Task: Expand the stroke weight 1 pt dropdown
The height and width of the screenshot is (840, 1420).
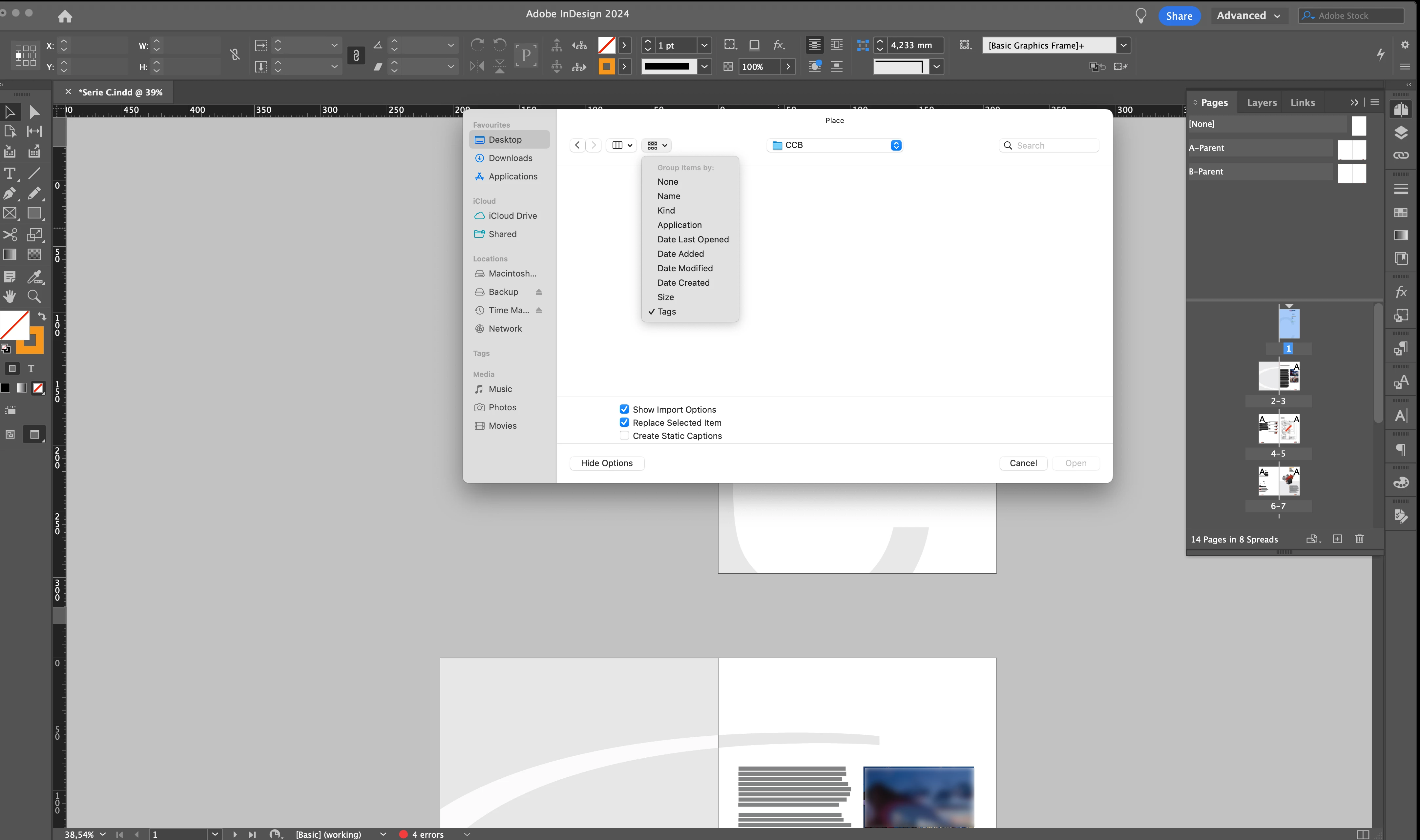Action: click(x=704, y=45)
